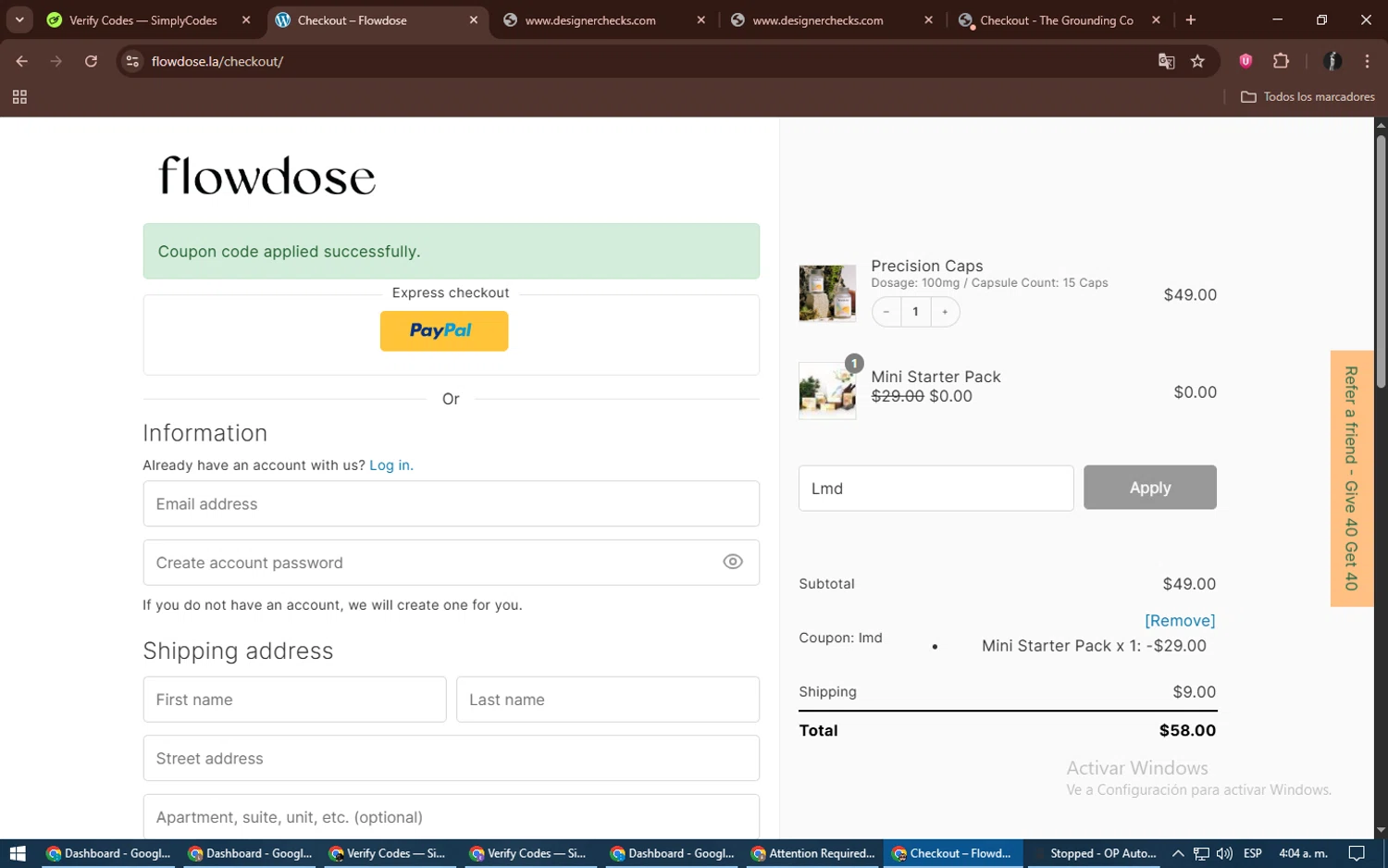This screenshot has height=868, width=1388.
Task: Apply the coupon code
Action: click(x=1150, y=488)
